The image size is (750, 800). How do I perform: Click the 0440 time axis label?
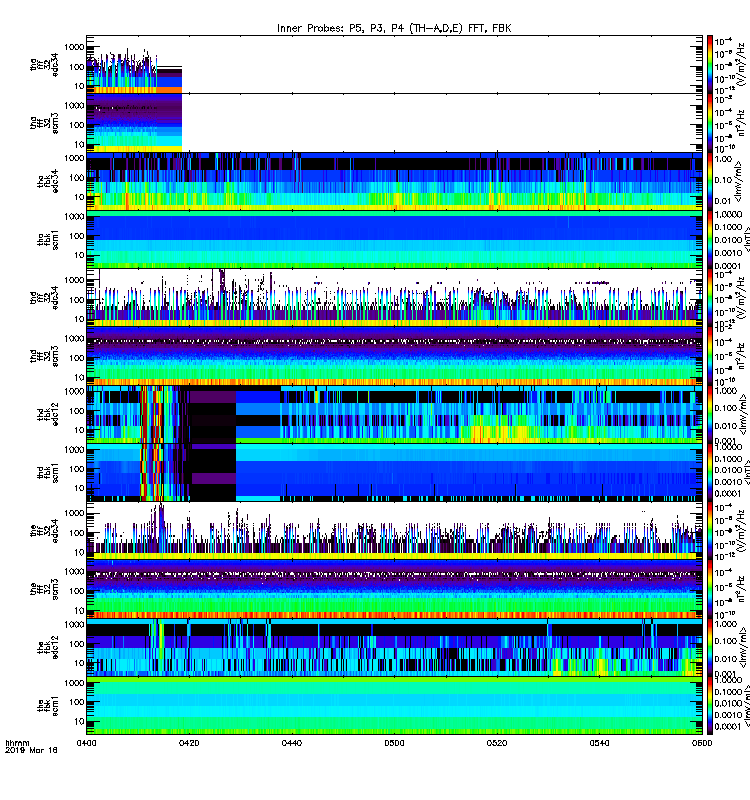pos(291,743)
